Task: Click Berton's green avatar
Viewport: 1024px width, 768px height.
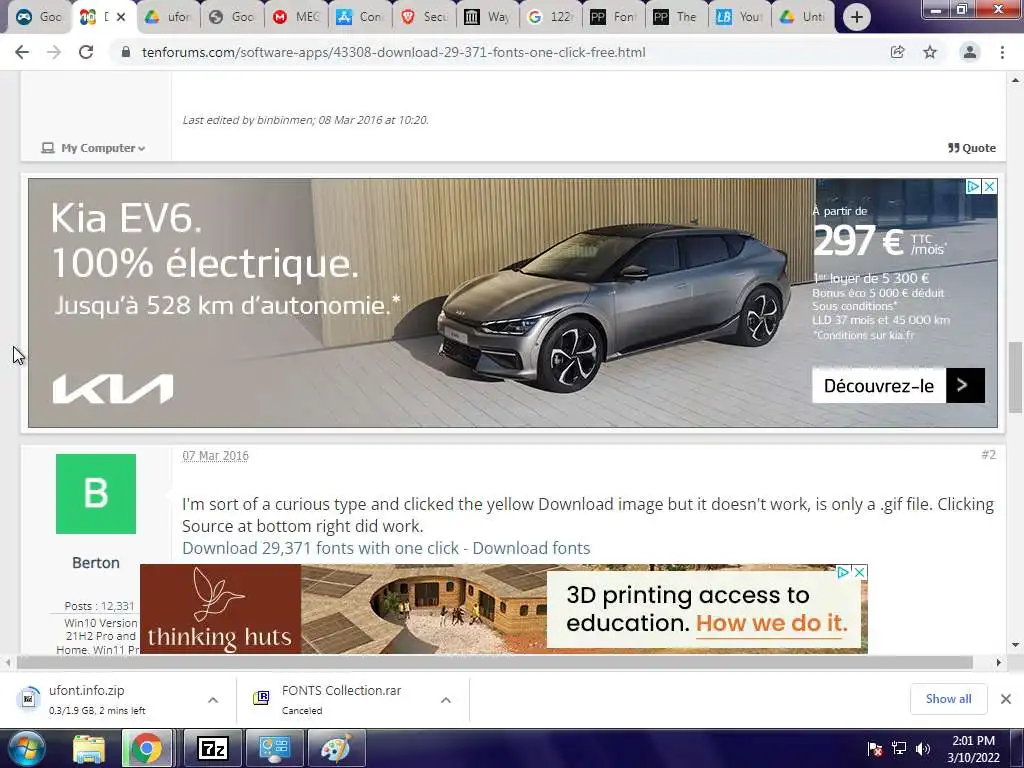Action: [x=96, y=494]
